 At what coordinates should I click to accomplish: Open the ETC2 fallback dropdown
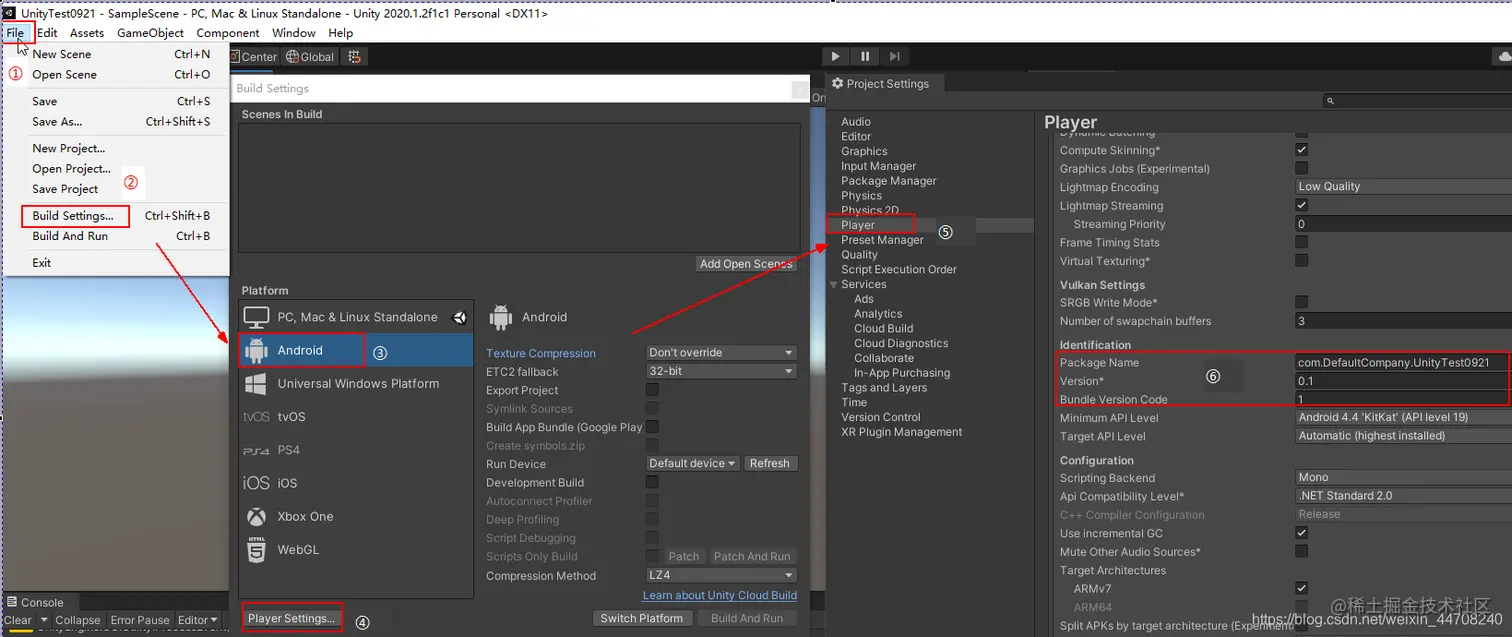(721, 371)
